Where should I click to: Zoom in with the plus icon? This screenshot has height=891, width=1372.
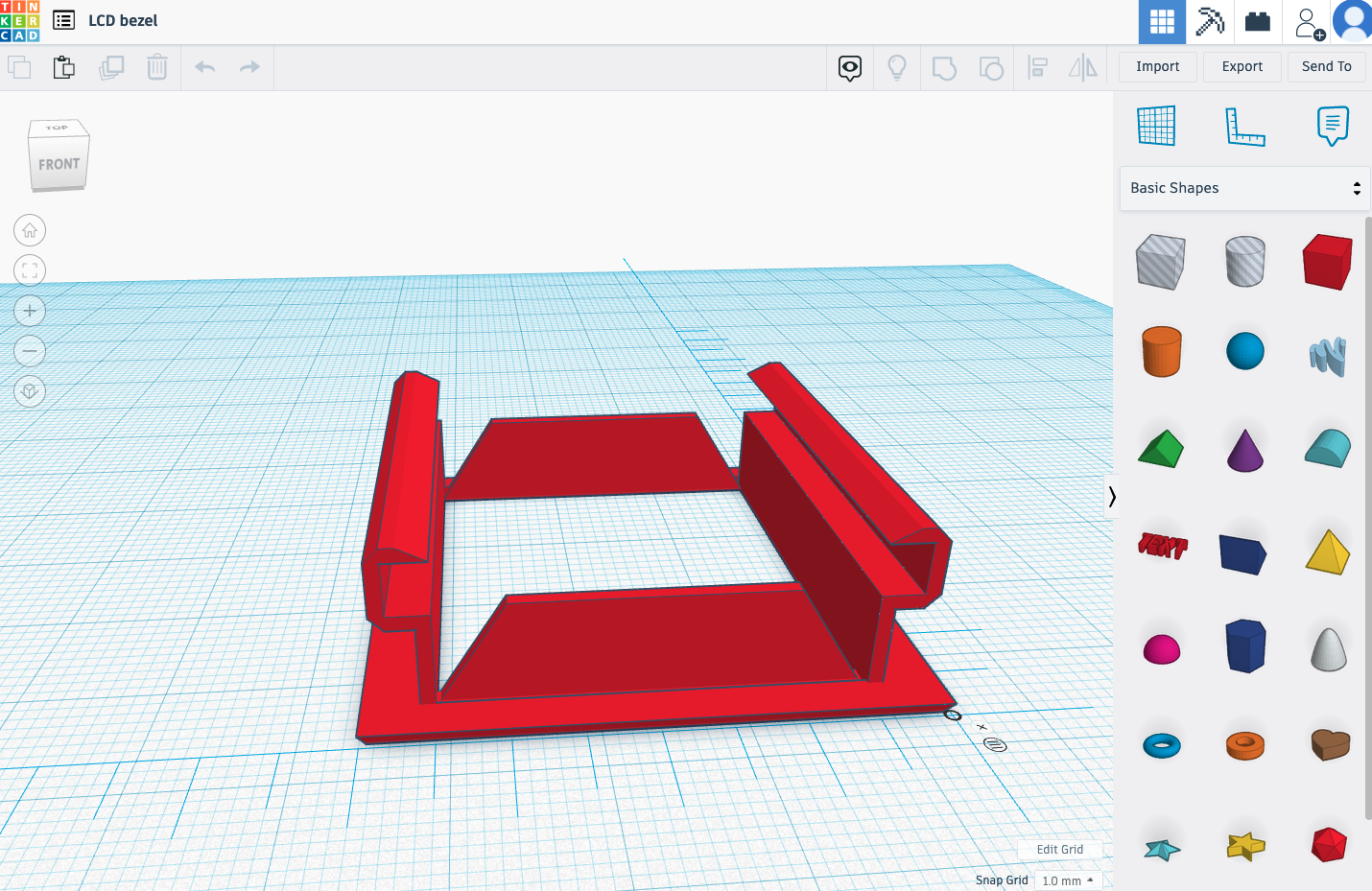tap(30, 311)
